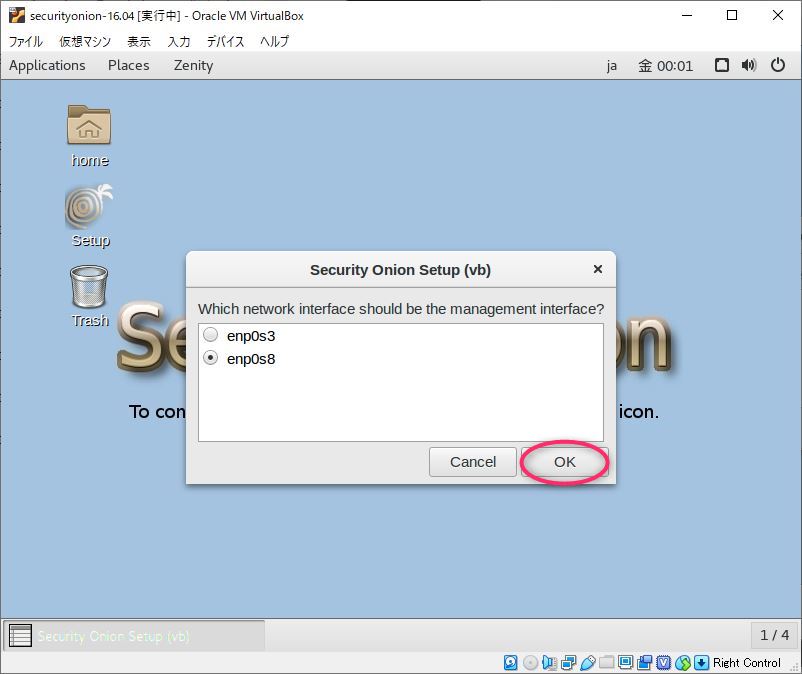Click the Security Onion Setup taskbar entry

[134, 636]
